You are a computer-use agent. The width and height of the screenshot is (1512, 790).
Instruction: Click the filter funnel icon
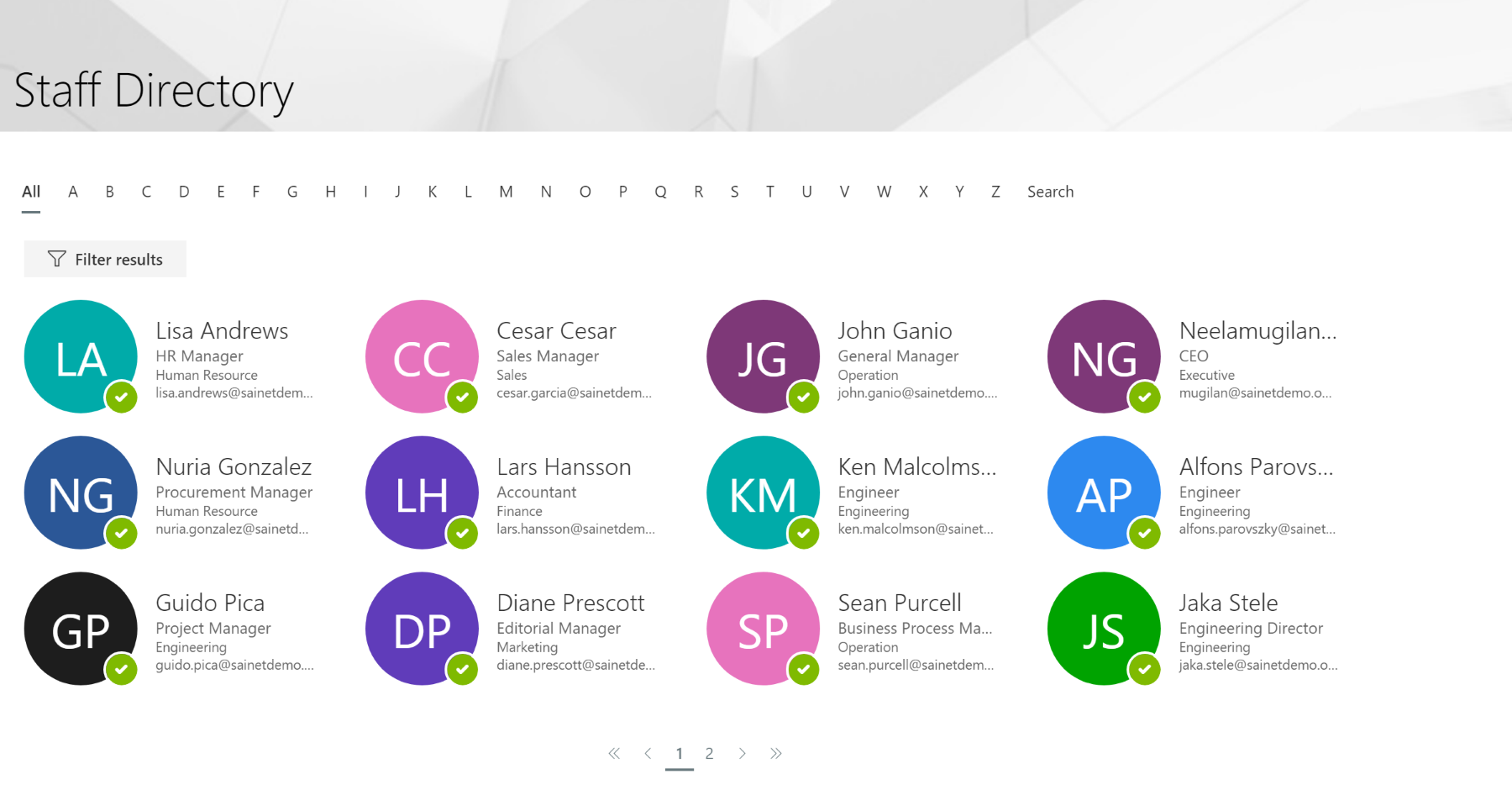click(55, 259)
